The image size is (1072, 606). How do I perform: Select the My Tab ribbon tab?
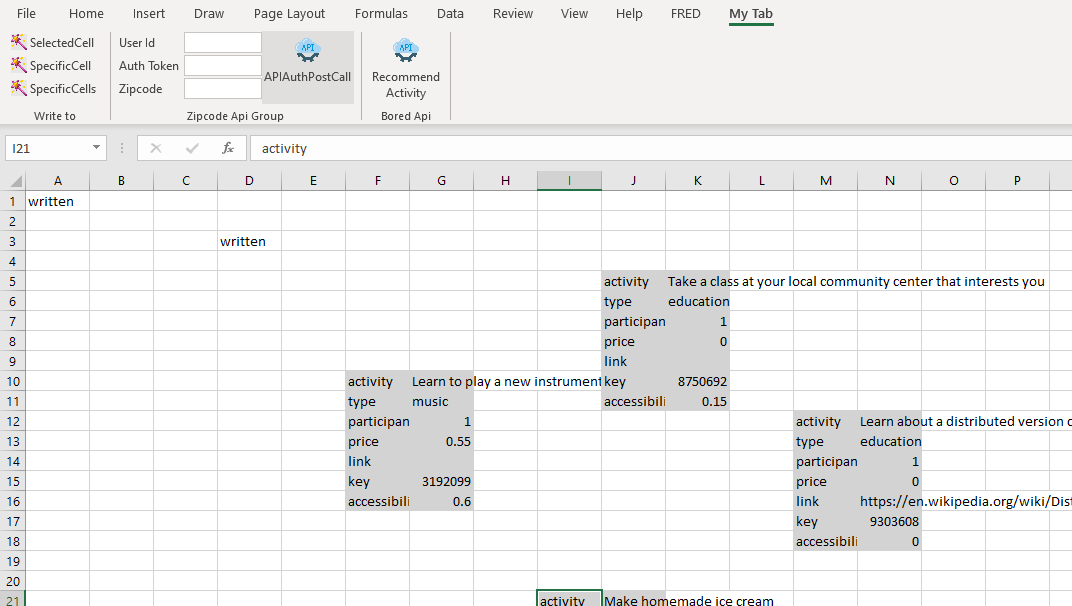click(x=751, y=14)
